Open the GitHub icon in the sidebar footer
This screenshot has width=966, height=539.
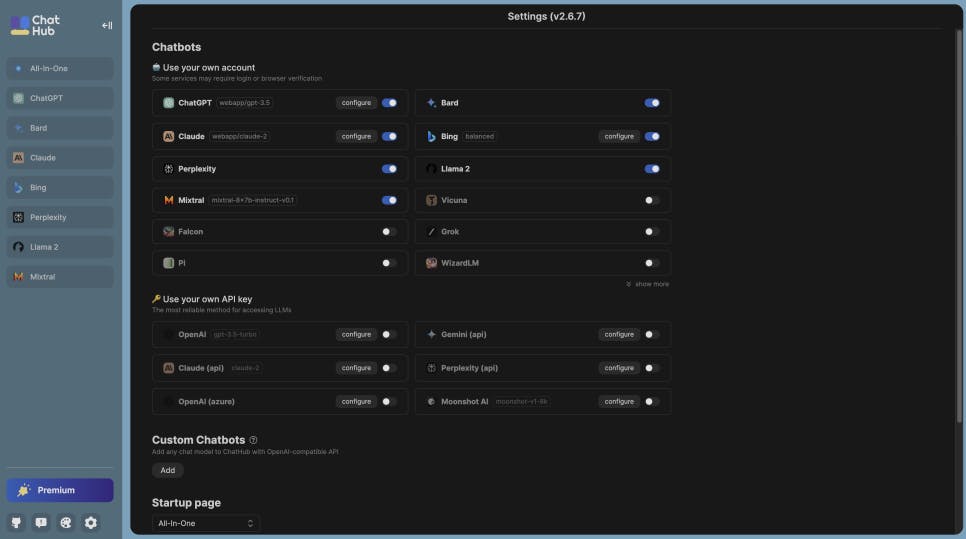[x=16, y=522]
